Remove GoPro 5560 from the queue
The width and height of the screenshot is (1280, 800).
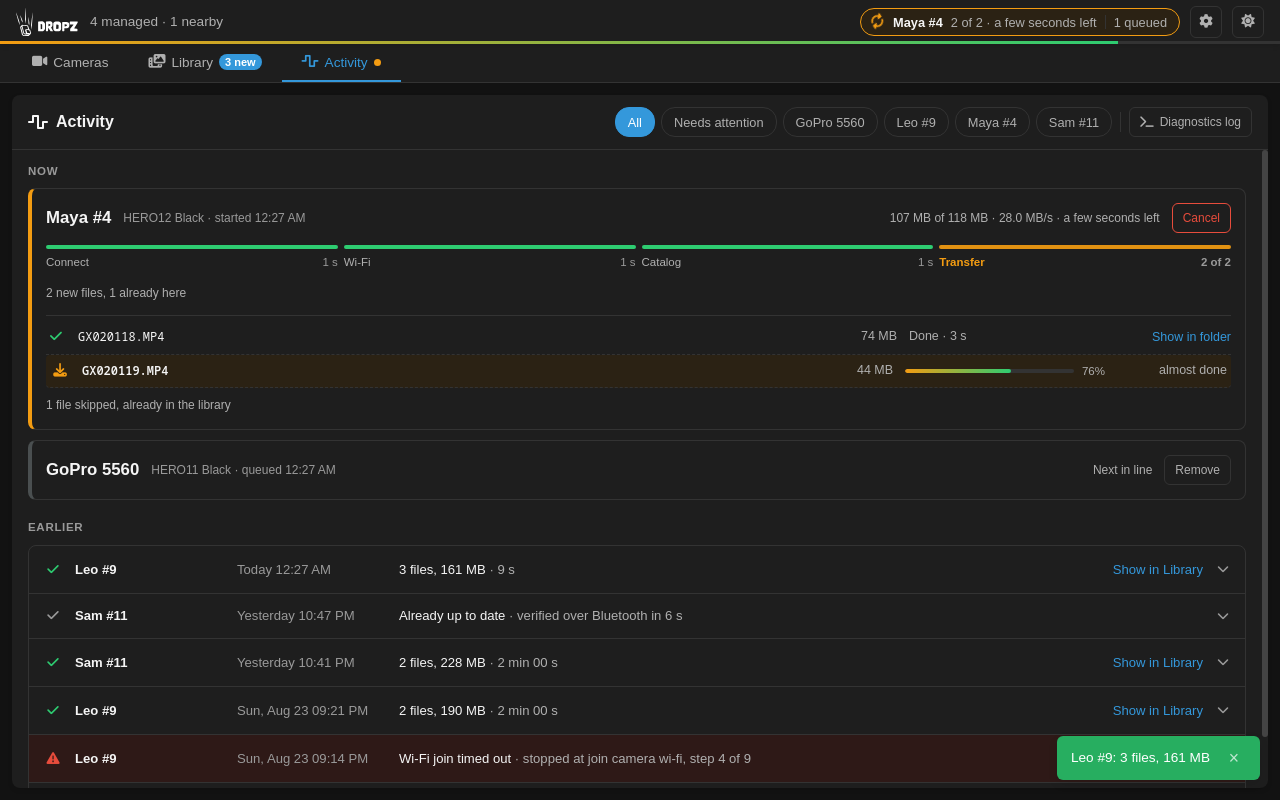click(x=1197, y=470)
